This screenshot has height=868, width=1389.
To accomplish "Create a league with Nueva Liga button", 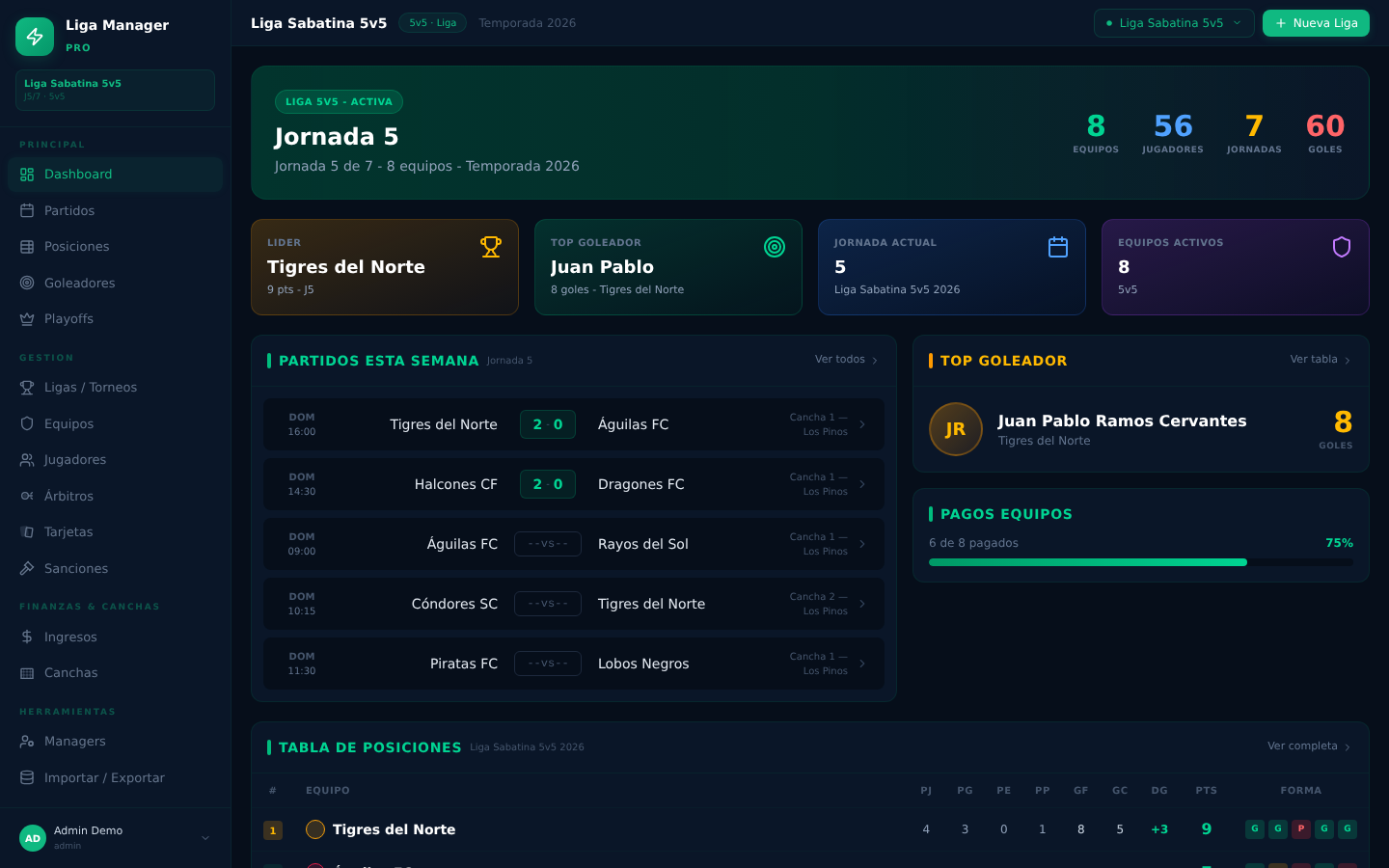I will pos(1316,23).
